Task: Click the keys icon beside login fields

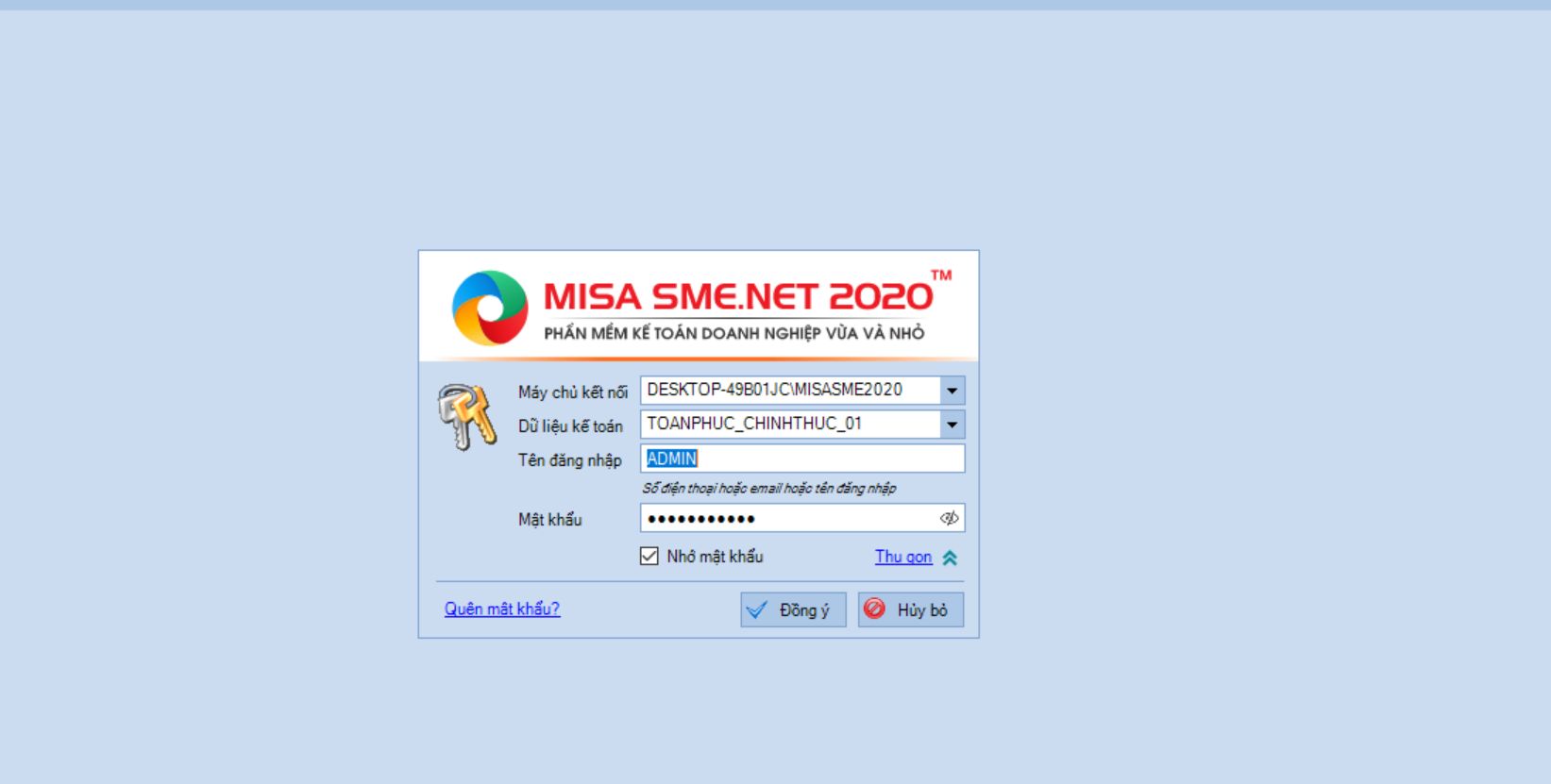Action: (x=466, y=416)
